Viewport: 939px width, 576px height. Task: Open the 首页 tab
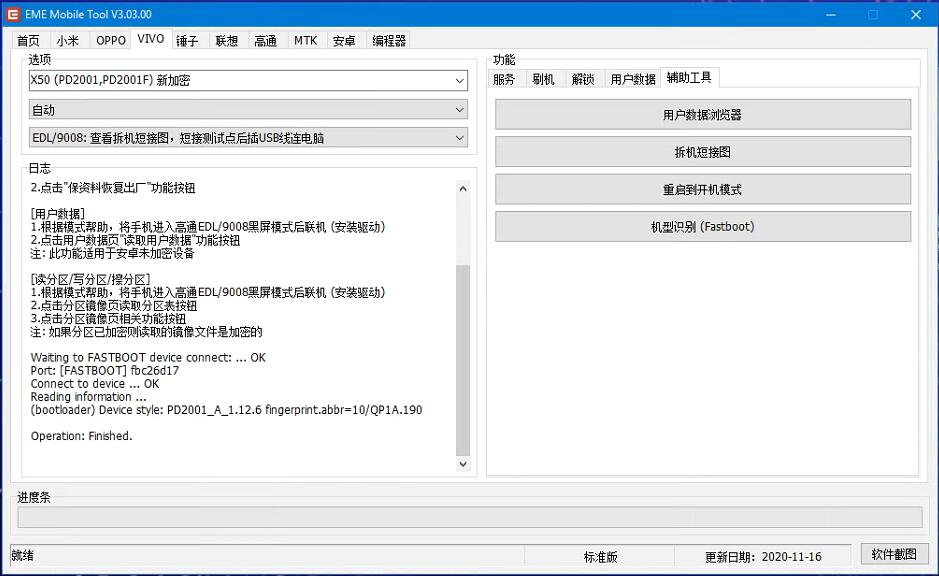point(29,41)
